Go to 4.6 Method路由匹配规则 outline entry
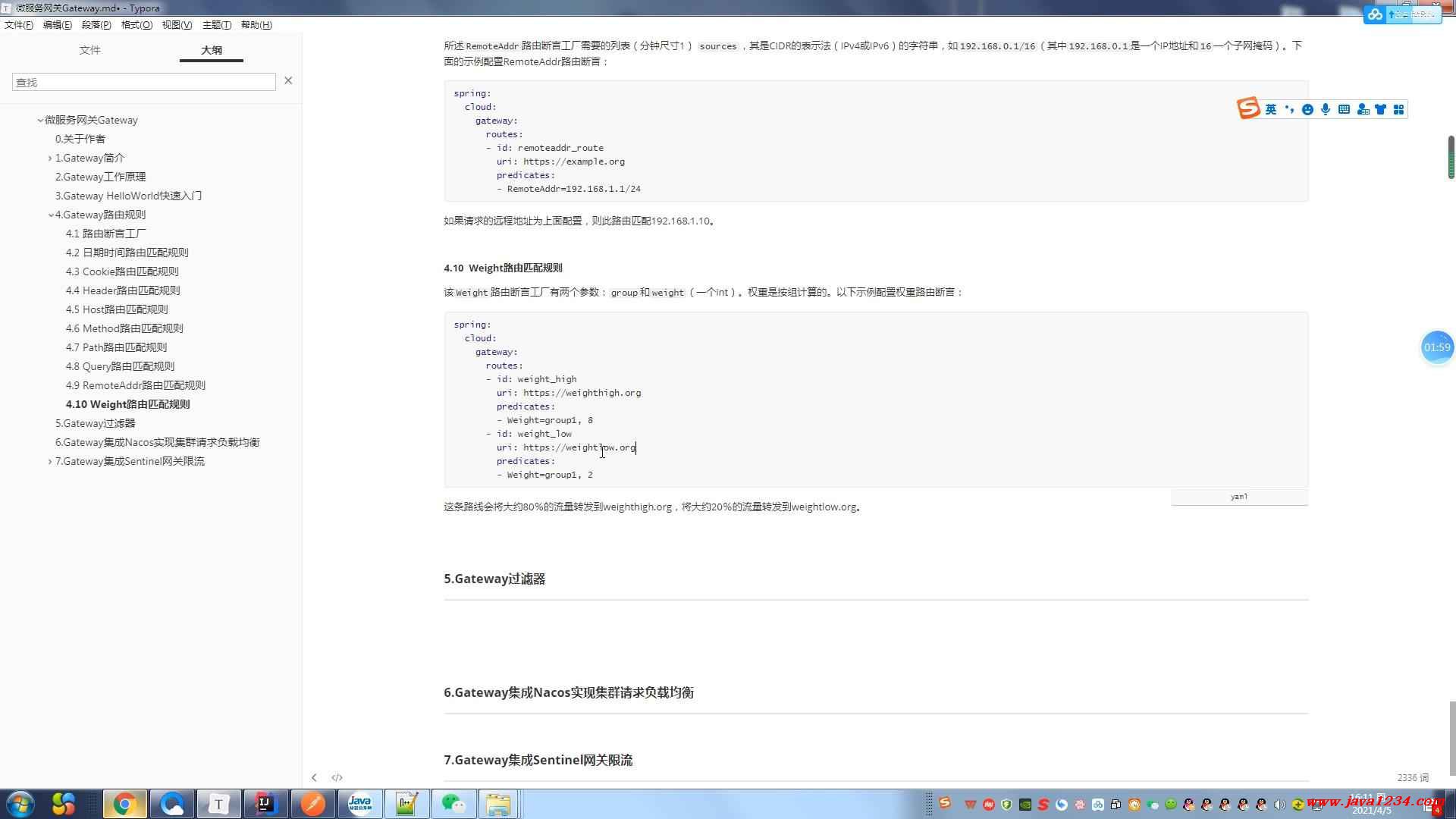 124,328
